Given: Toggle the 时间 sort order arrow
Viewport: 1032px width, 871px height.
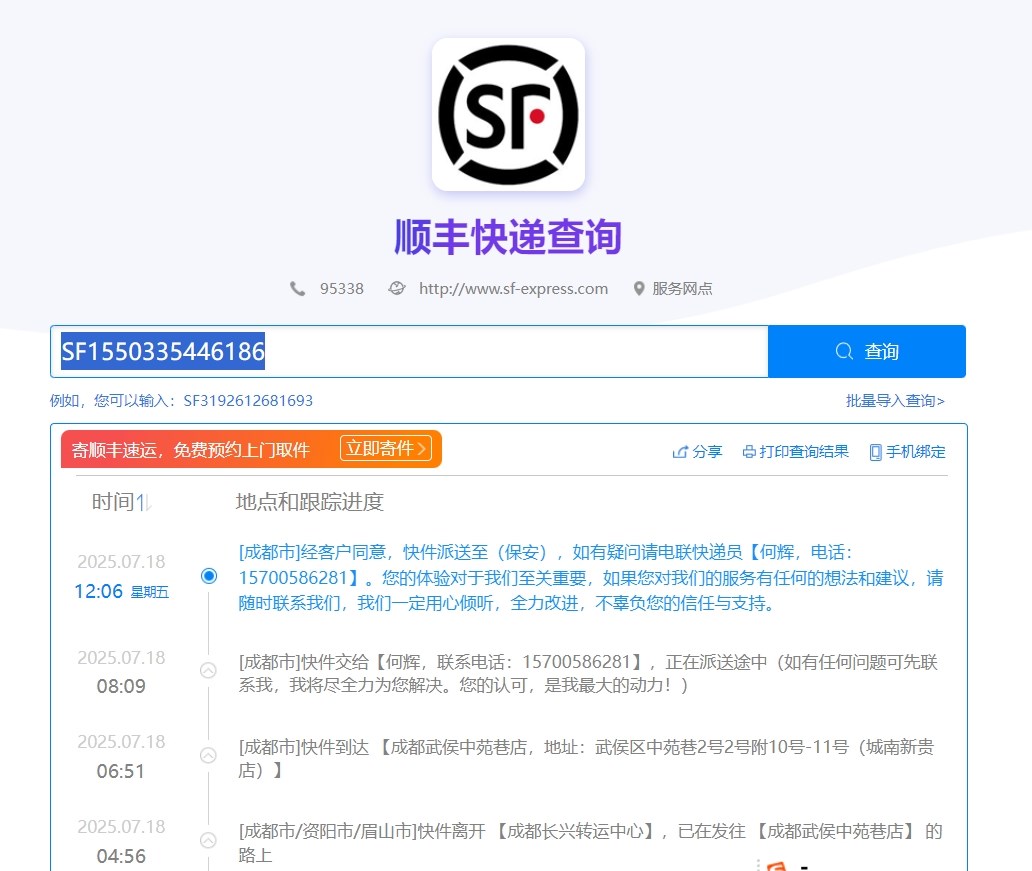Looking at the screenshot, I should point(143,503).
